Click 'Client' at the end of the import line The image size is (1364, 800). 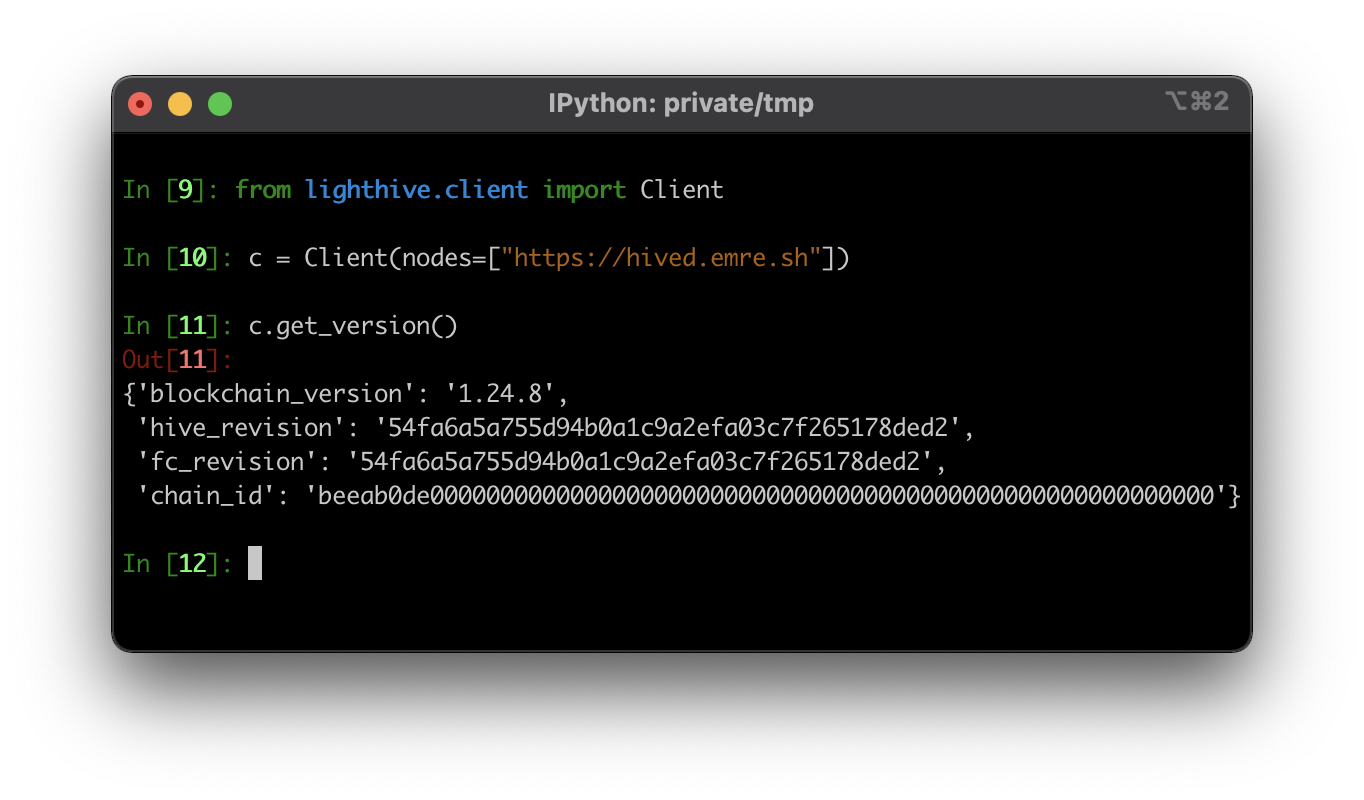click(682, 190)
